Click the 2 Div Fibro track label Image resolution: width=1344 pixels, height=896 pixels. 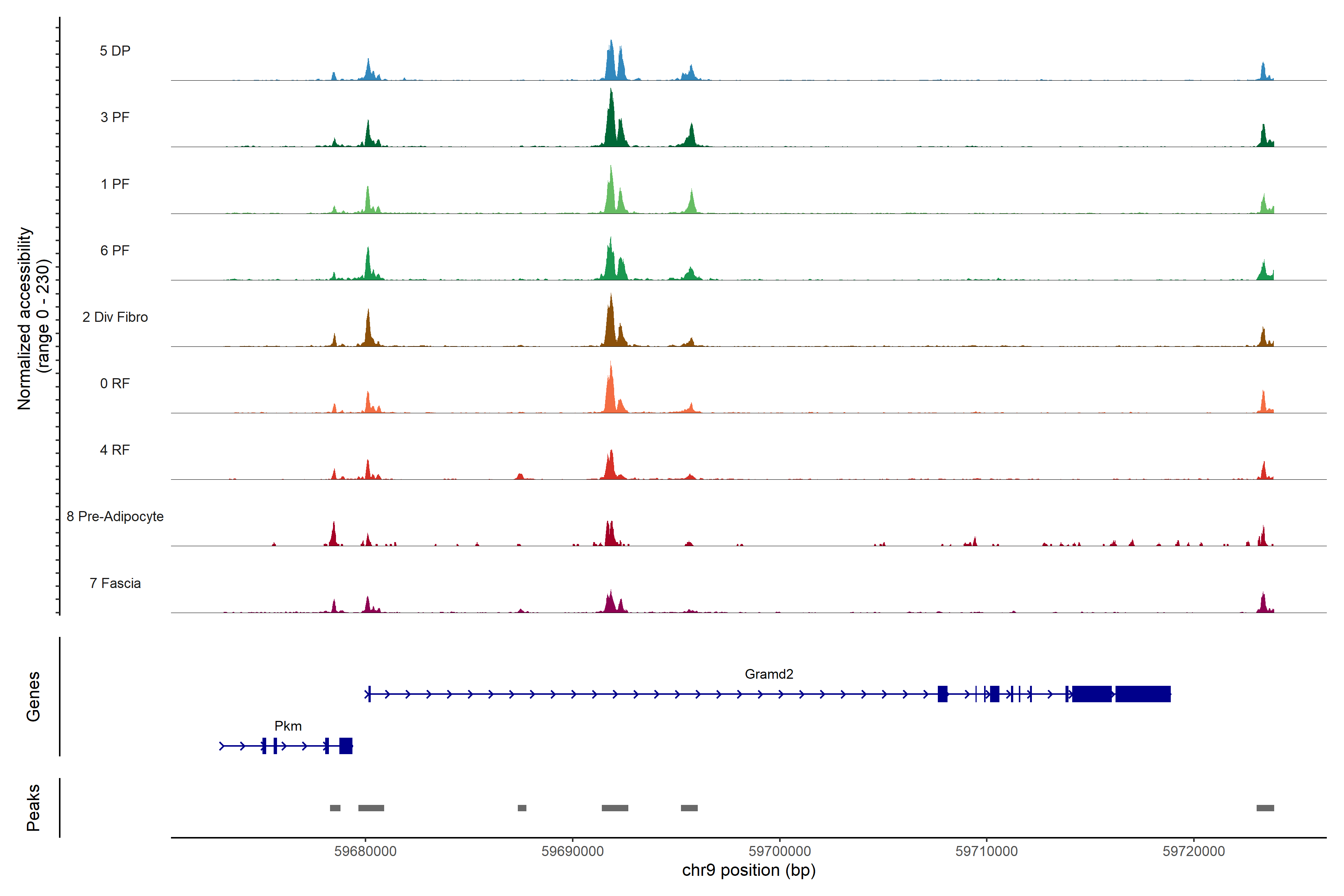115,317
